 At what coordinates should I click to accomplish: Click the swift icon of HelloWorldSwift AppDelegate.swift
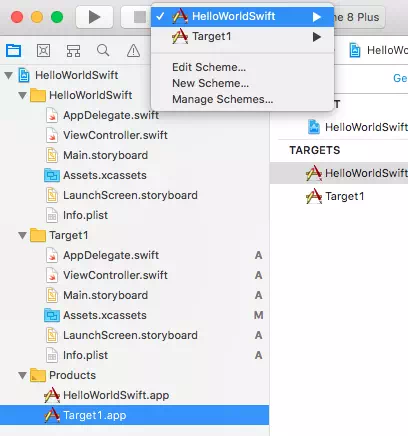pyautogui.click(x=52, y=115)
